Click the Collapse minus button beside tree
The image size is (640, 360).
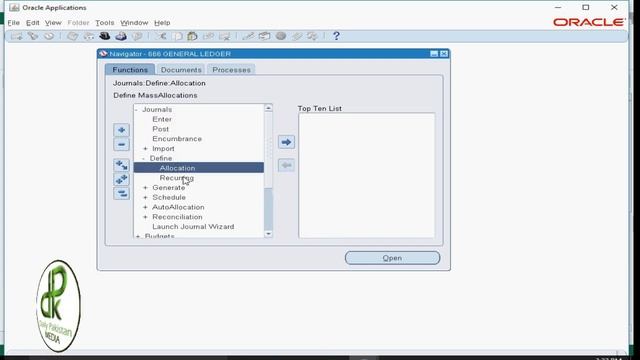(x=121, y=144)
